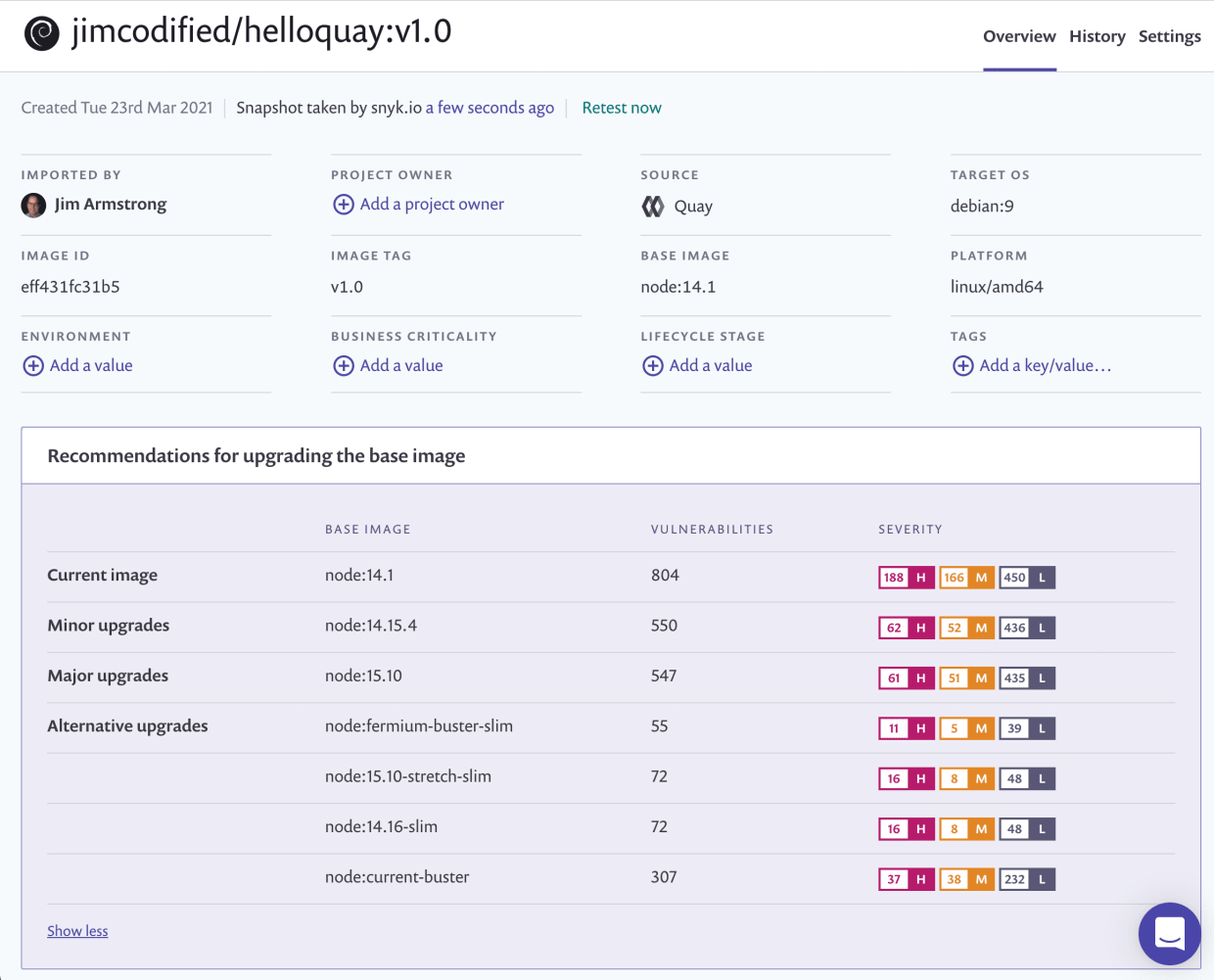
Task: Click the 450 low severity badge
Action: [1027, 578]
